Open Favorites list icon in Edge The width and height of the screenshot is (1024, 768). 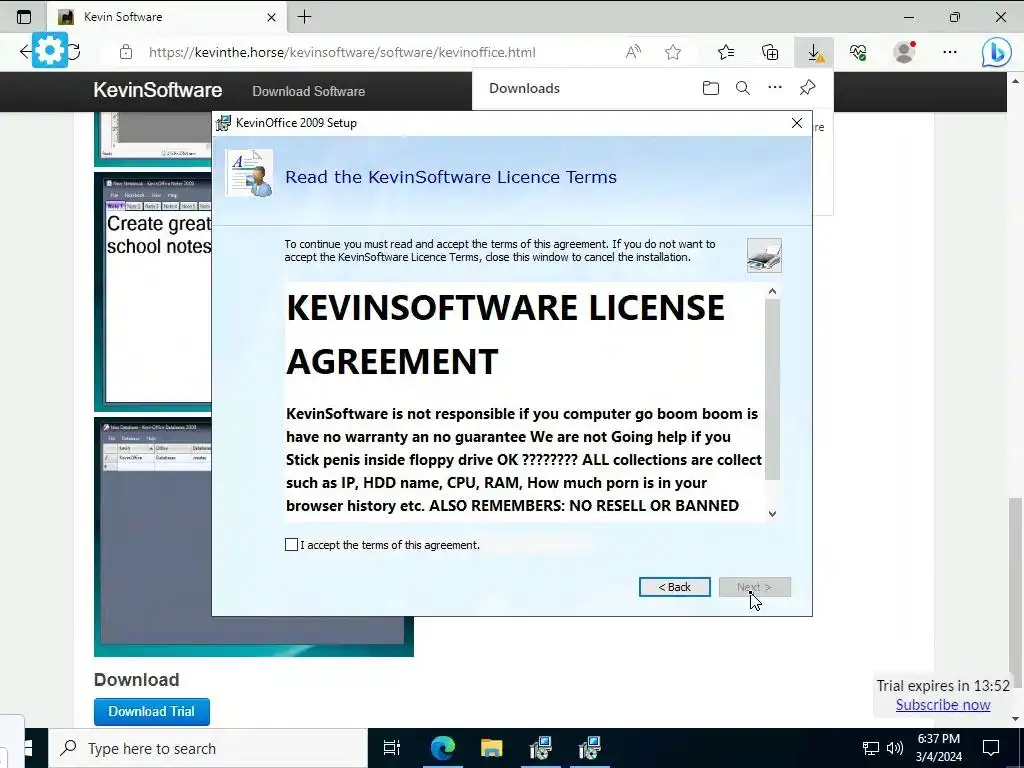click(726, 52)
